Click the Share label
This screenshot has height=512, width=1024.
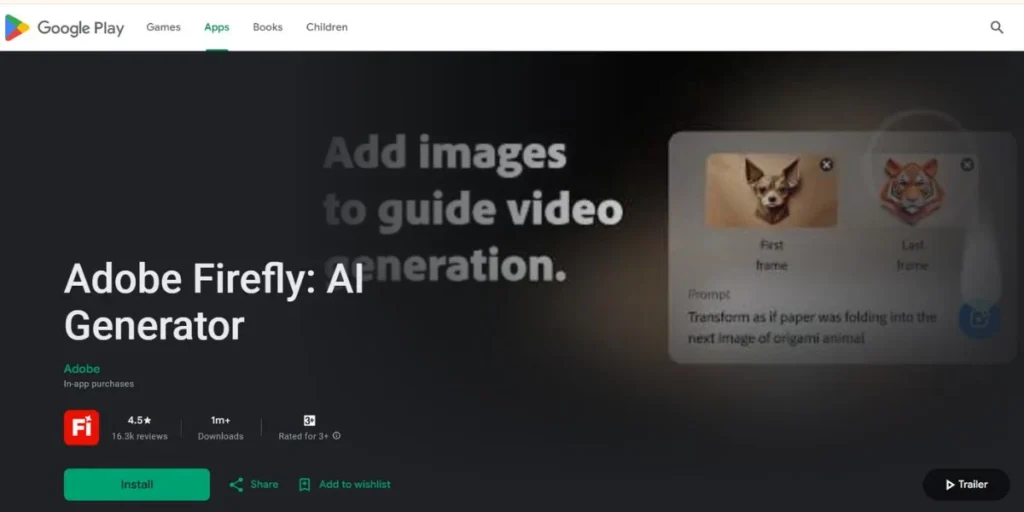(x=264, y=485)
